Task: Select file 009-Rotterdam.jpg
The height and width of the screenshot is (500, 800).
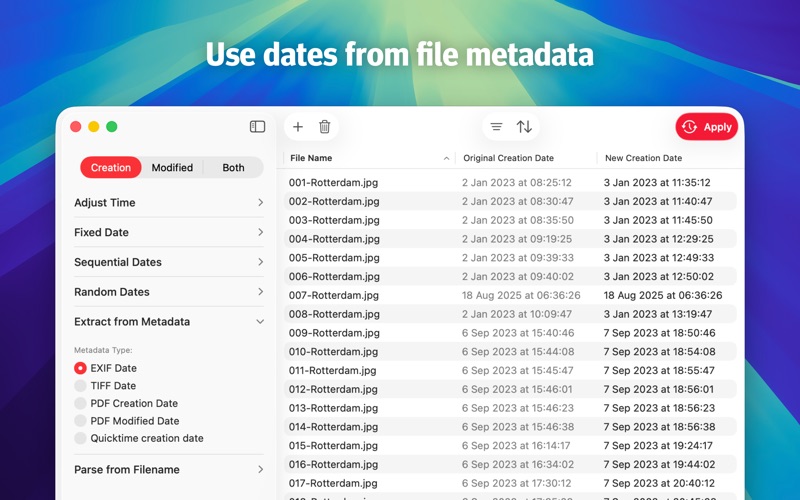Action: pyautogui.click(x=334, y=333)
